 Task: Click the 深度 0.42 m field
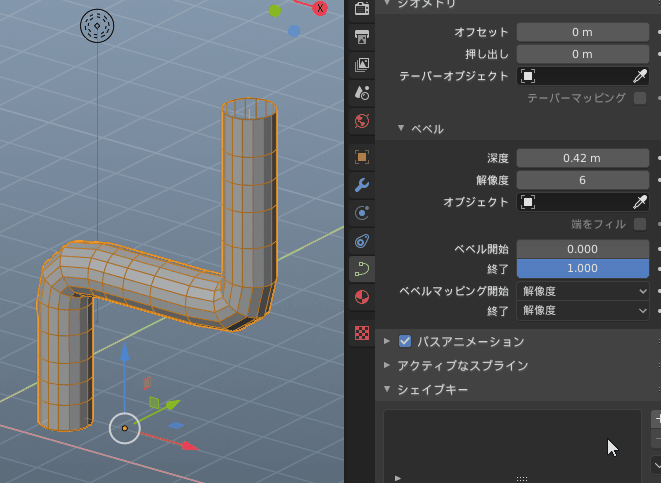click(x=583, y=158)
